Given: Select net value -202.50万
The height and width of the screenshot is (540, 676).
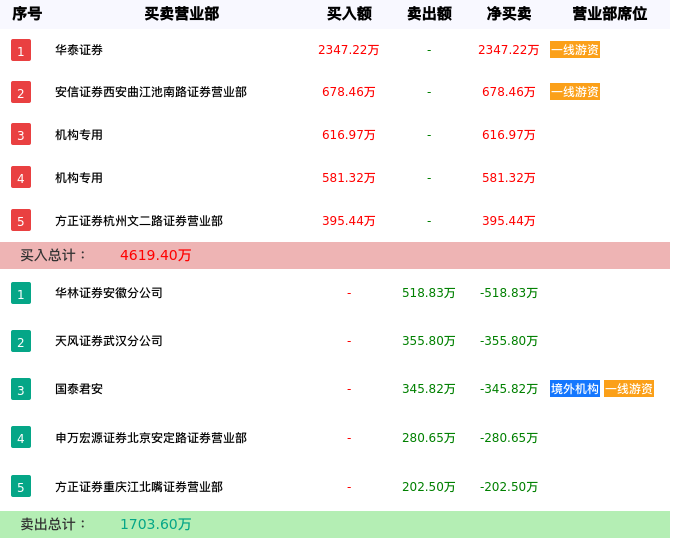Looking at the screenshot, I should [509, 487].
